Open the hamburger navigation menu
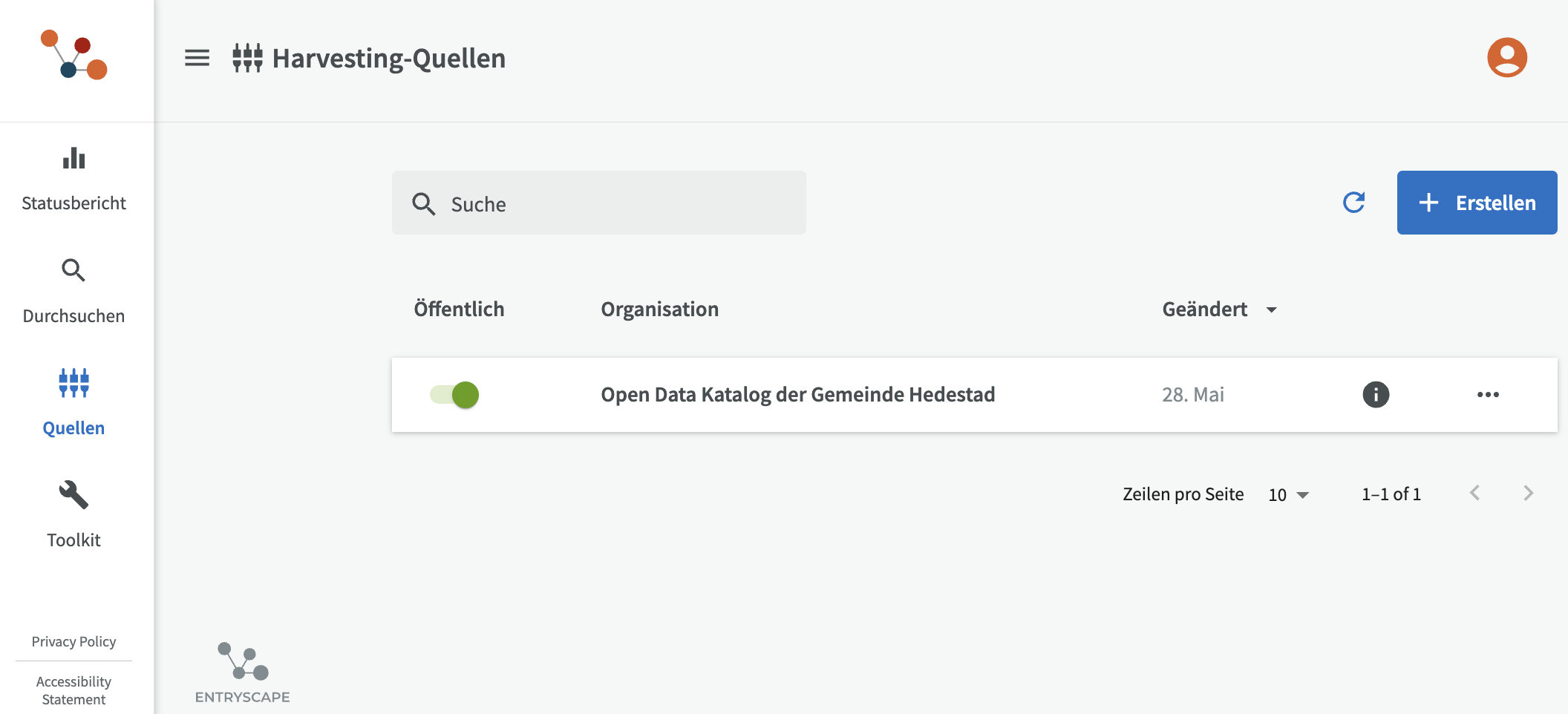 [197, 58]
